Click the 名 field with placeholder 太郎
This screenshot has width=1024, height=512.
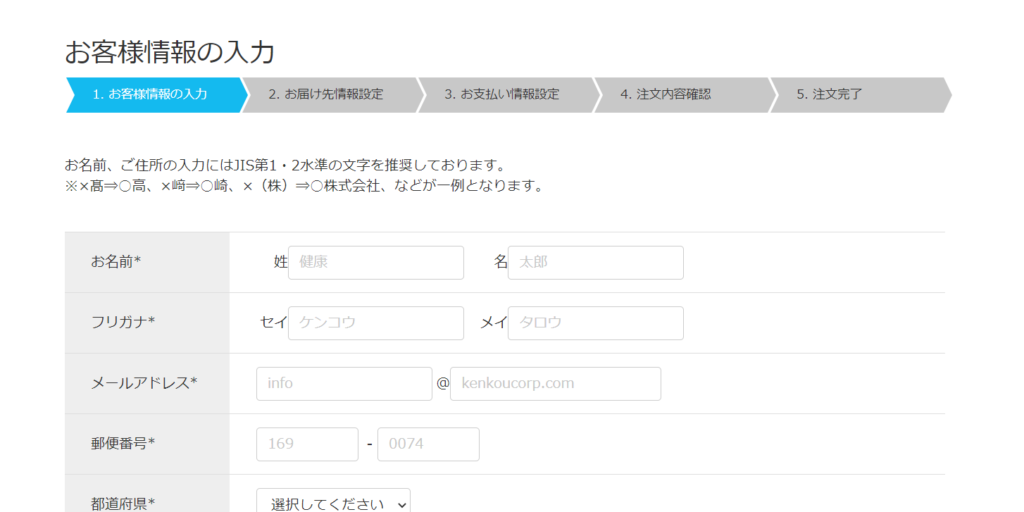596,263
